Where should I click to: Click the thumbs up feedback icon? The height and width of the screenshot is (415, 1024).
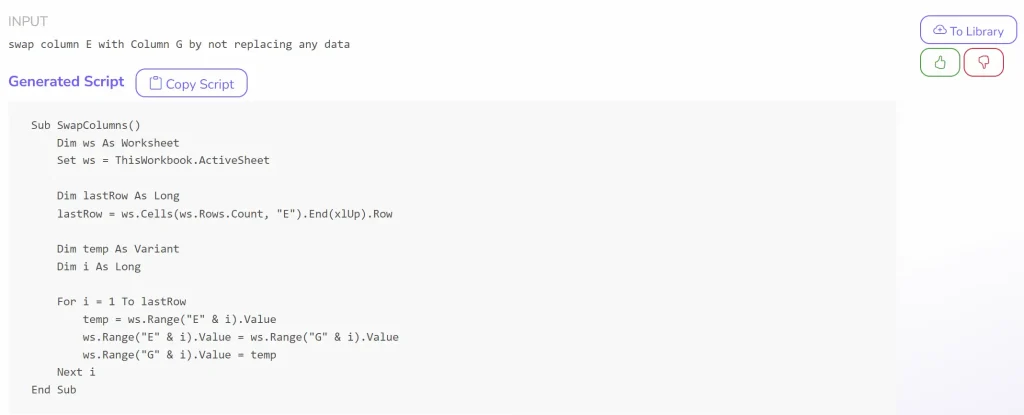point(940,63)
